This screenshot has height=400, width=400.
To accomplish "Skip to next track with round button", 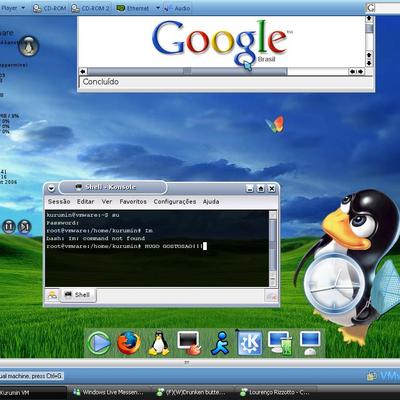I will pyautogui.click(x=24, y=227).
